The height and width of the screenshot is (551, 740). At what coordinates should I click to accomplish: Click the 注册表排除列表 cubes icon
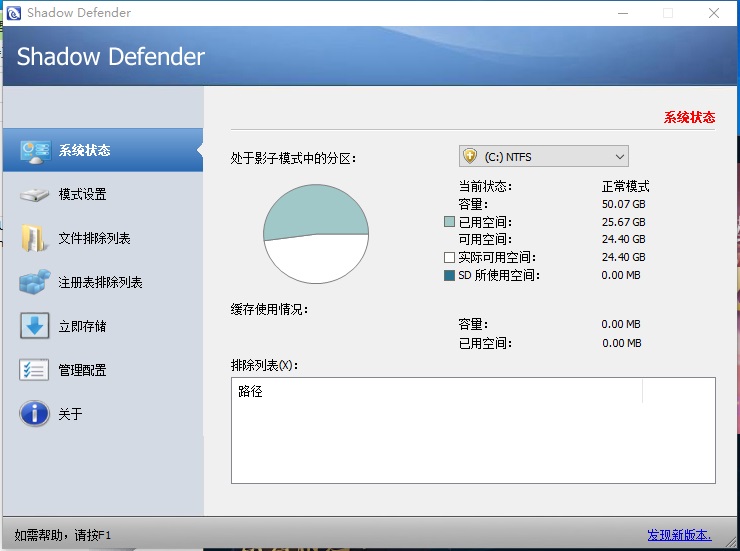coord(35,282)
